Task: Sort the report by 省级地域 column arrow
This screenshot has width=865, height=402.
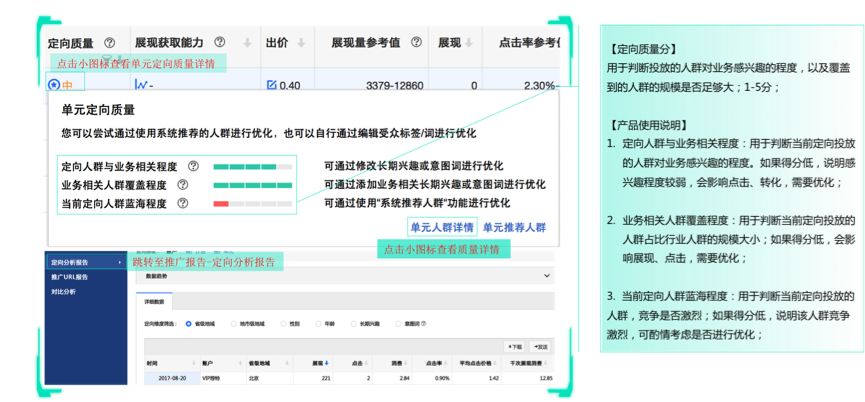Action: click(x=289, y=363)
